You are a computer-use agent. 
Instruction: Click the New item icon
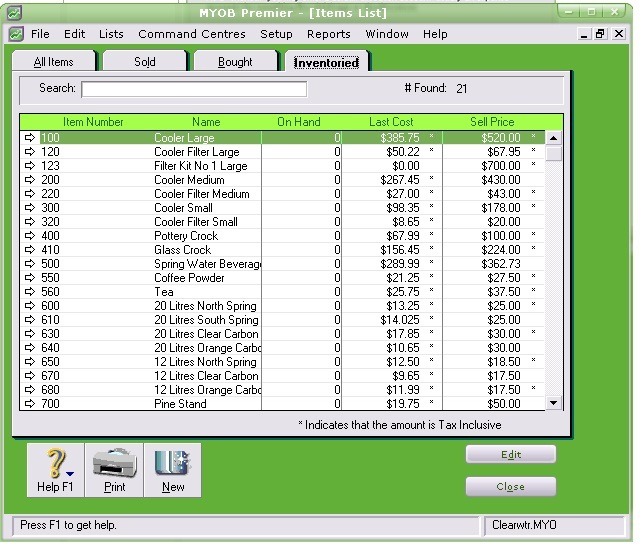[173, 463]
